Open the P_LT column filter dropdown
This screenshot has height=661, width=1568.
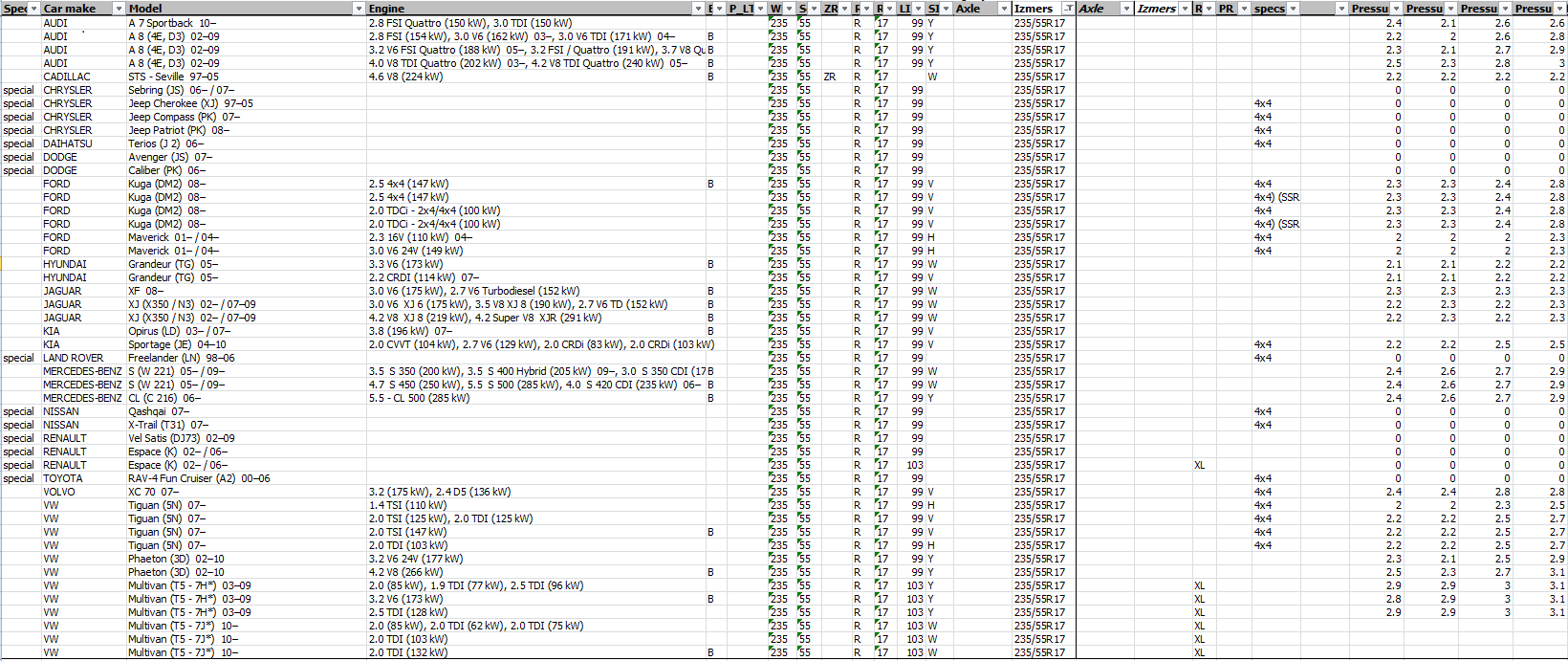point(760,9)
